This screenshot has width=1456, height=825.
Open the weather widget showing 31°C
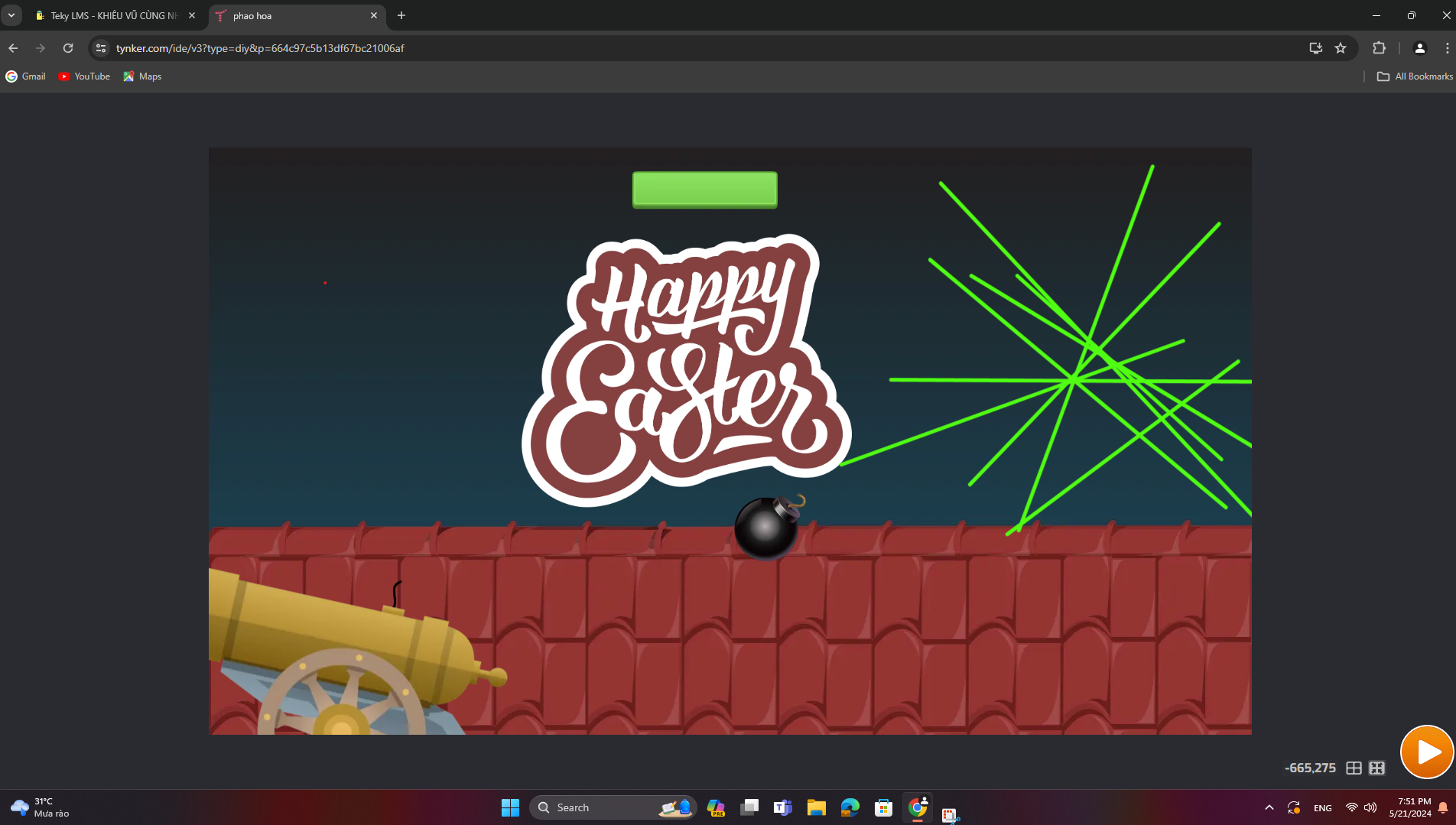(40, 807)
